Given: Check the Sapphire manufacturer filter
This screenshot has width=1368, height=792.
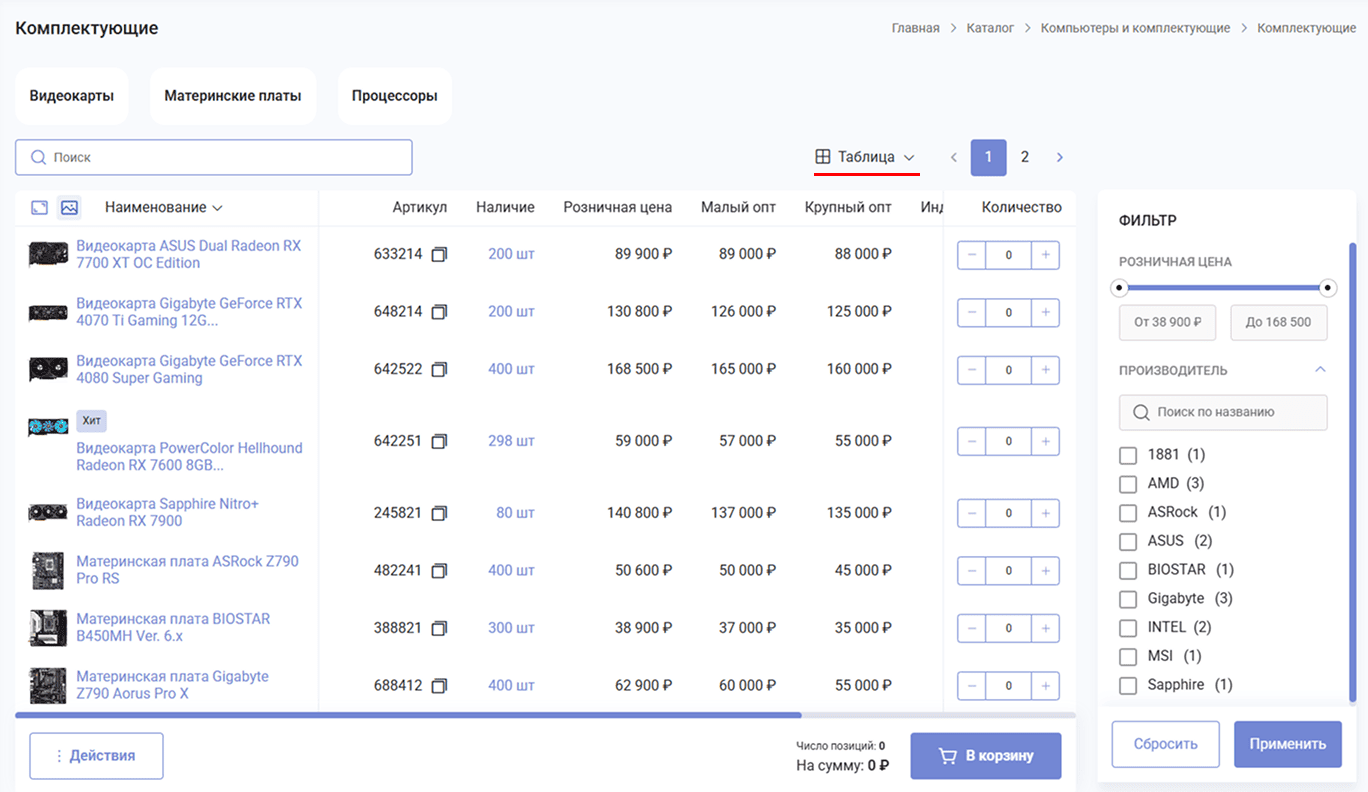Looking at the screenshot, I should [1128, 685].
